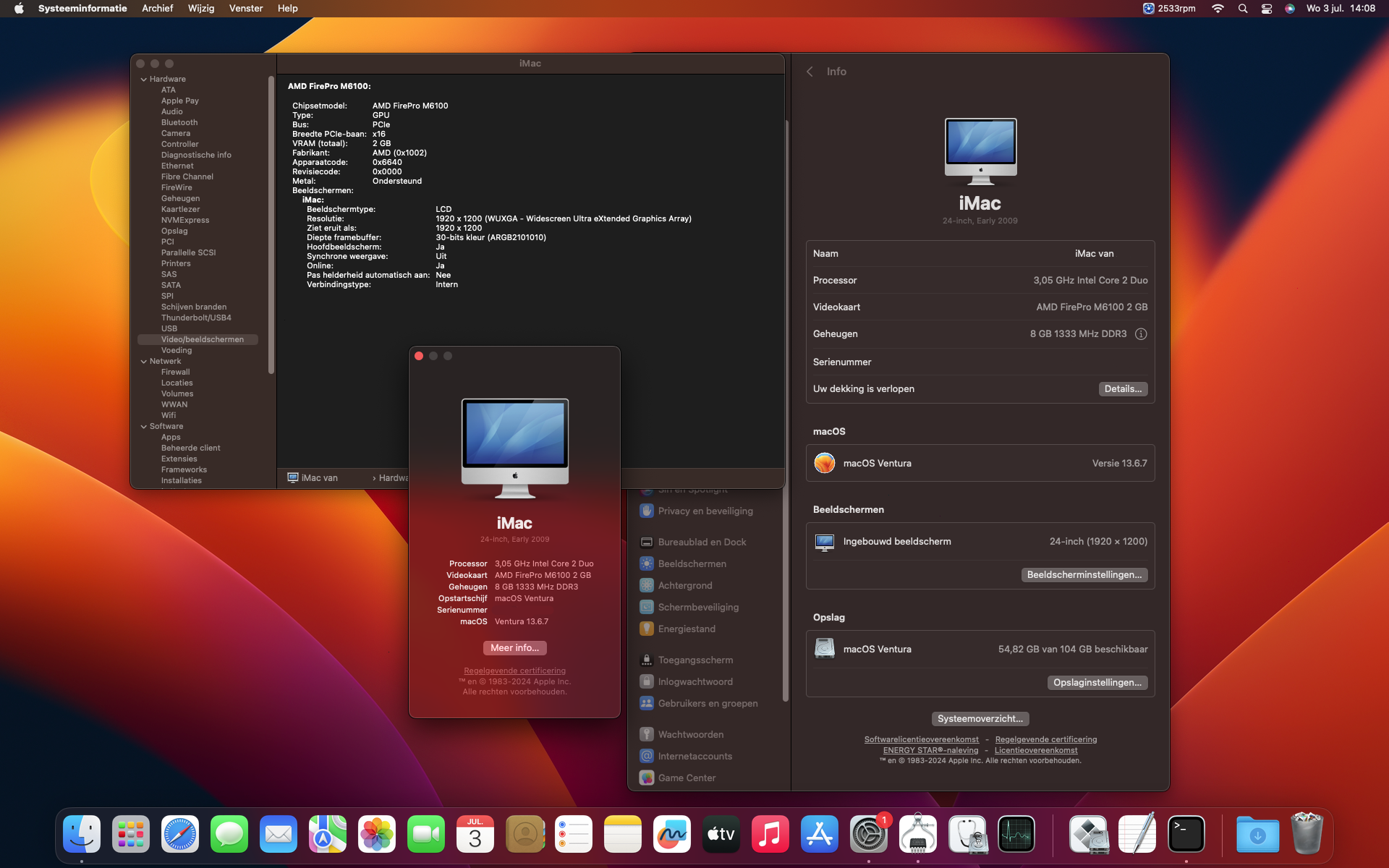Open Spotlight search in menu bar
This screenshot has height=868, width=1389.
point(1243,9)
